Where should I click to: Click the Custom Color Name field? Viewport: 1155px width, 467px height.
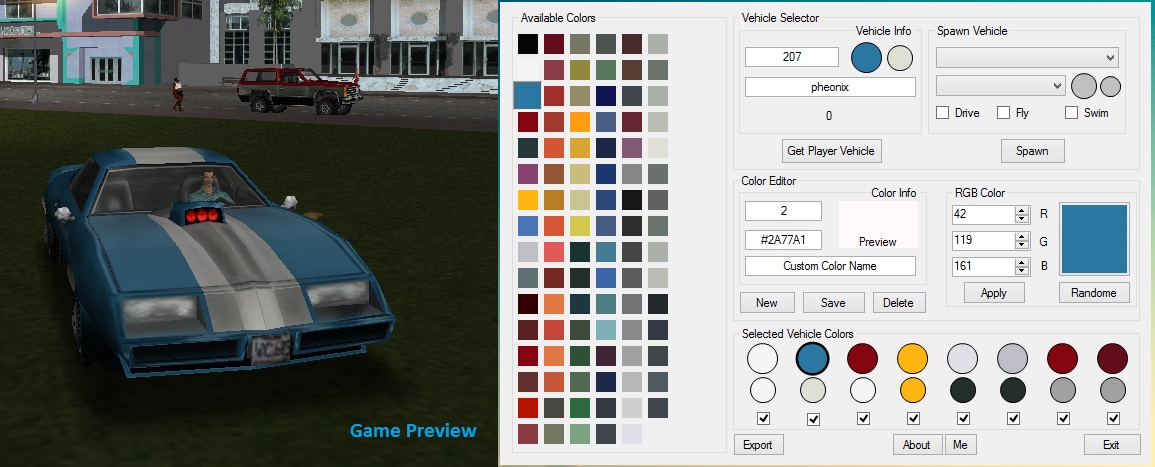click(830, 266)
